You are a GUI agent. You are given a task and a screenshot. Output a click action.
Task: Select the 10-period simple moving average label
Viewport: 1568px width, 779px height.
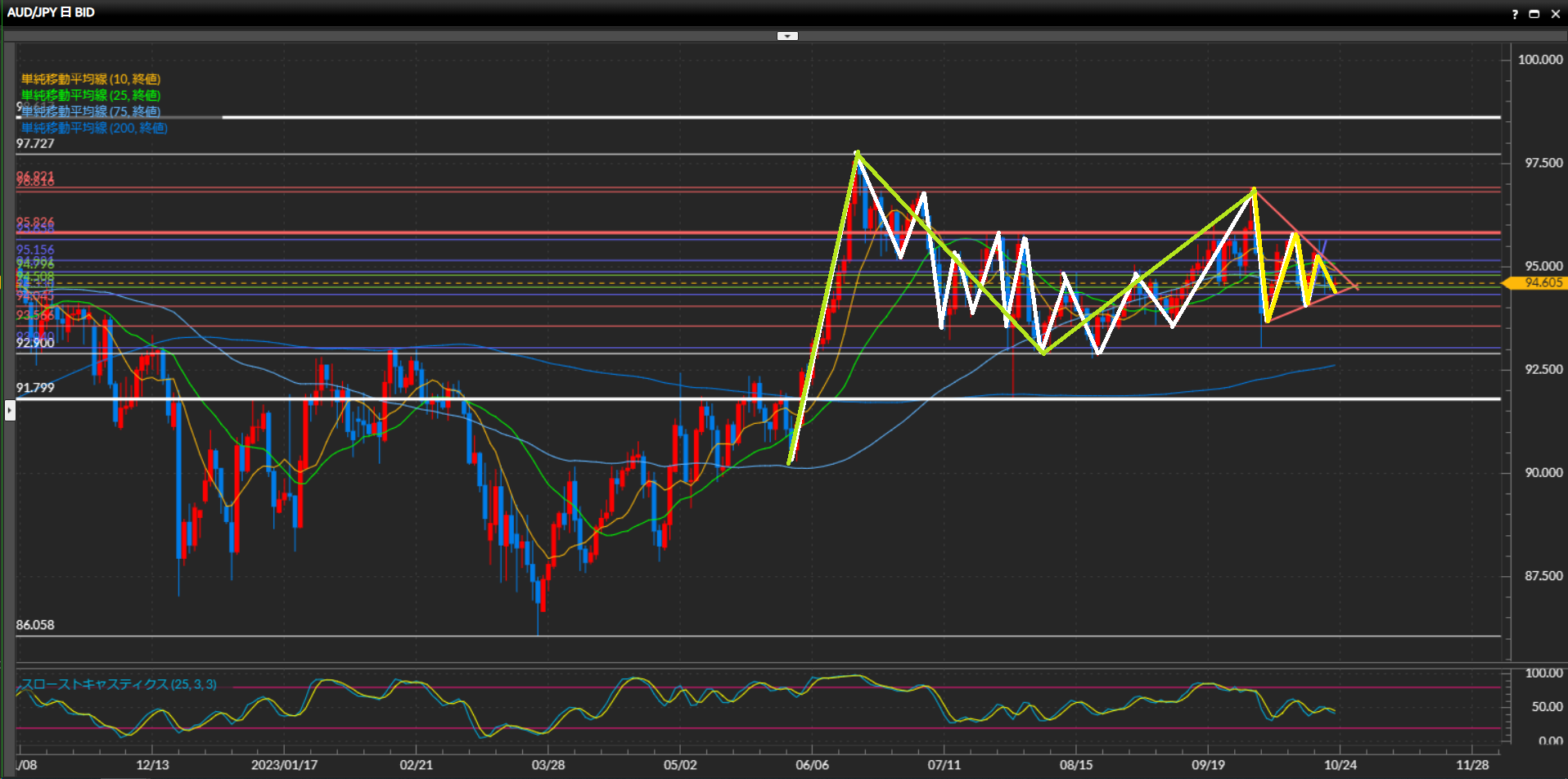pyautogui.click(x=91, y=79)
